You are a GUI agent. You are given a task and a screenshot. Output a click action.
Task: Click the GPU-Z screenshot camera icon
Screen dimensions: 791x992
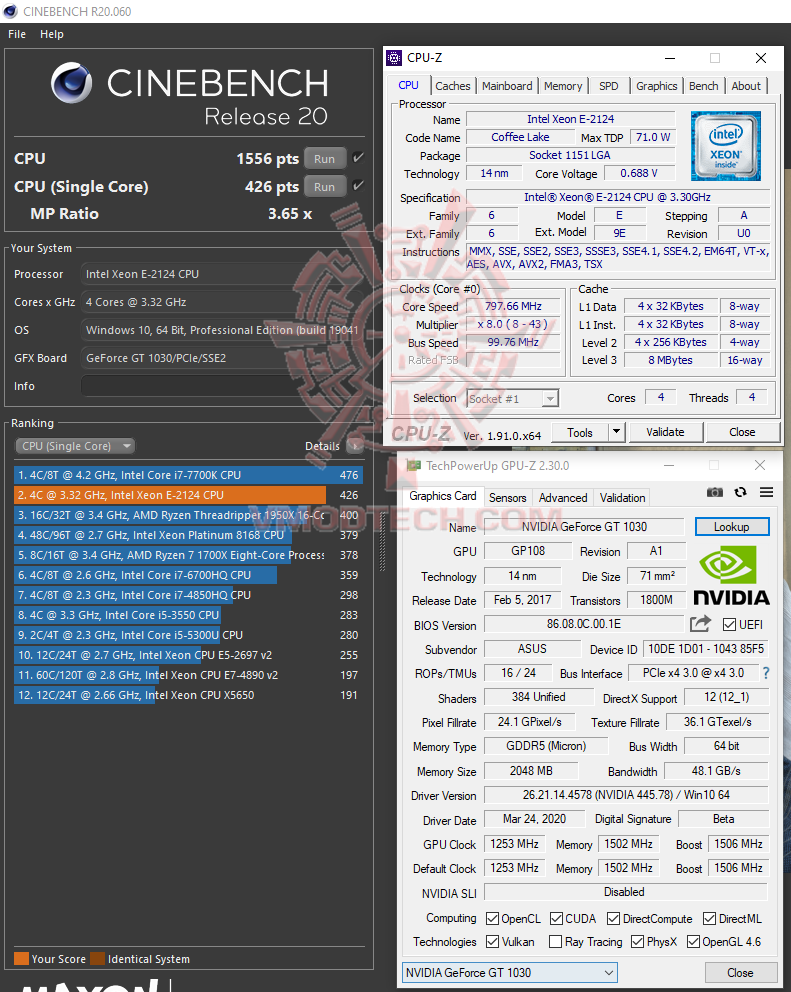pos(714,492)
